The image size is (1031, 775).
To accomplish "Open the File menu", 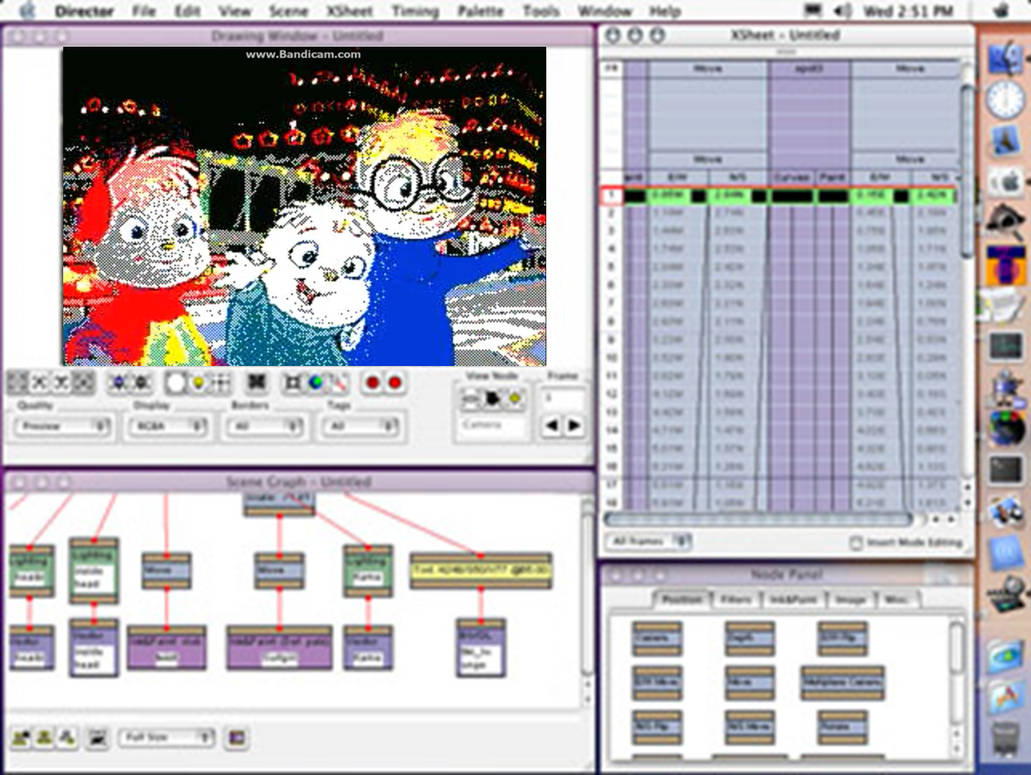I will (x=143, y=11).
